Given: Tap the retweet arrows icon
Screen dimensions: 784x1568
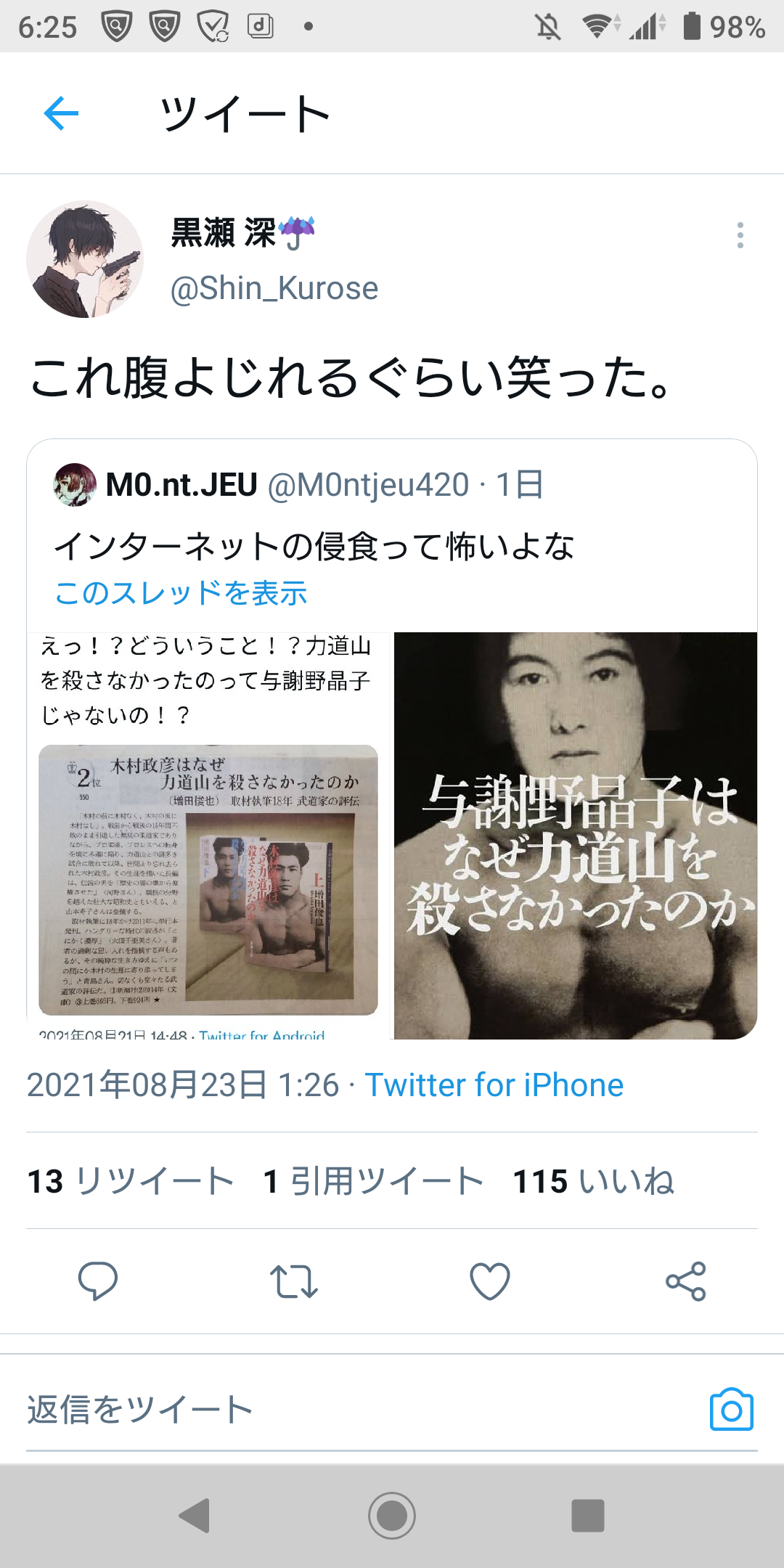Looking at the screenshot, I should pyautogui.click(x=293, y=1281).
